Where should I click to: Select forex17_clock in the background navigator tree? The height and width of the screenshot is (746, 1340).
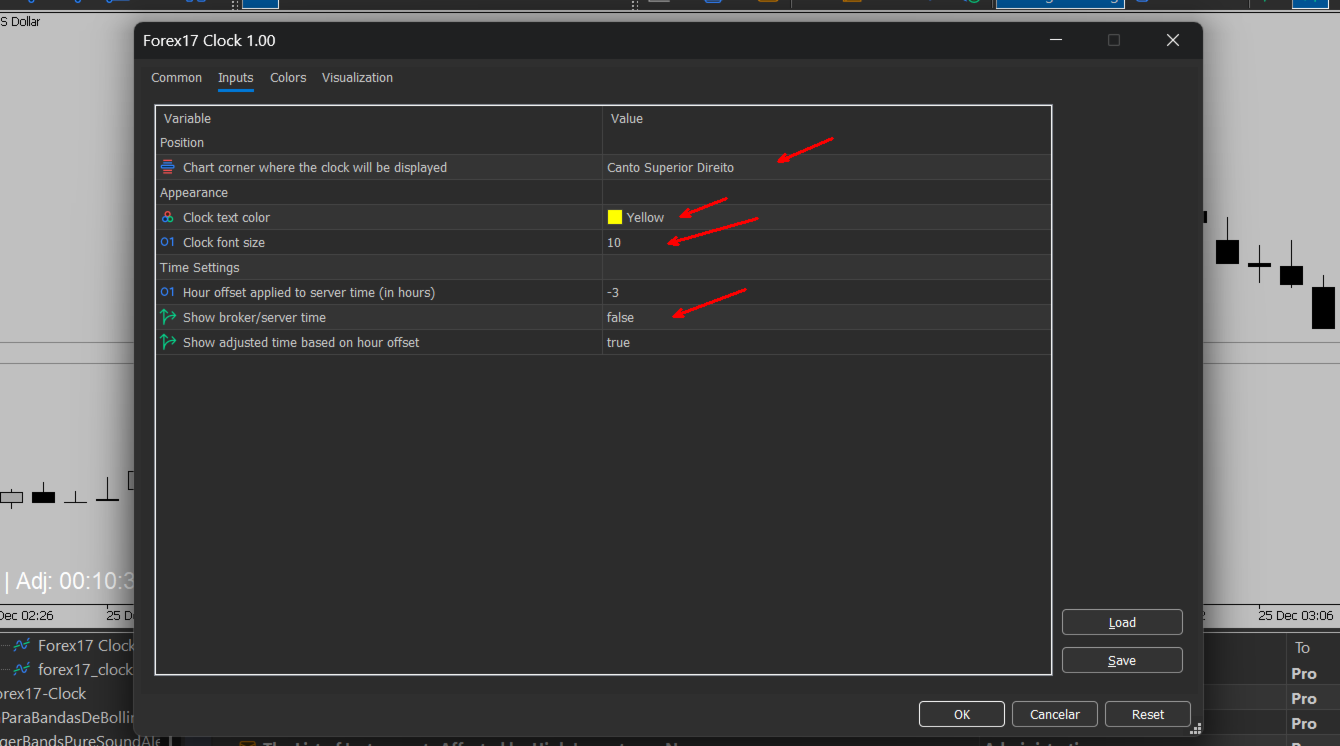86,669
